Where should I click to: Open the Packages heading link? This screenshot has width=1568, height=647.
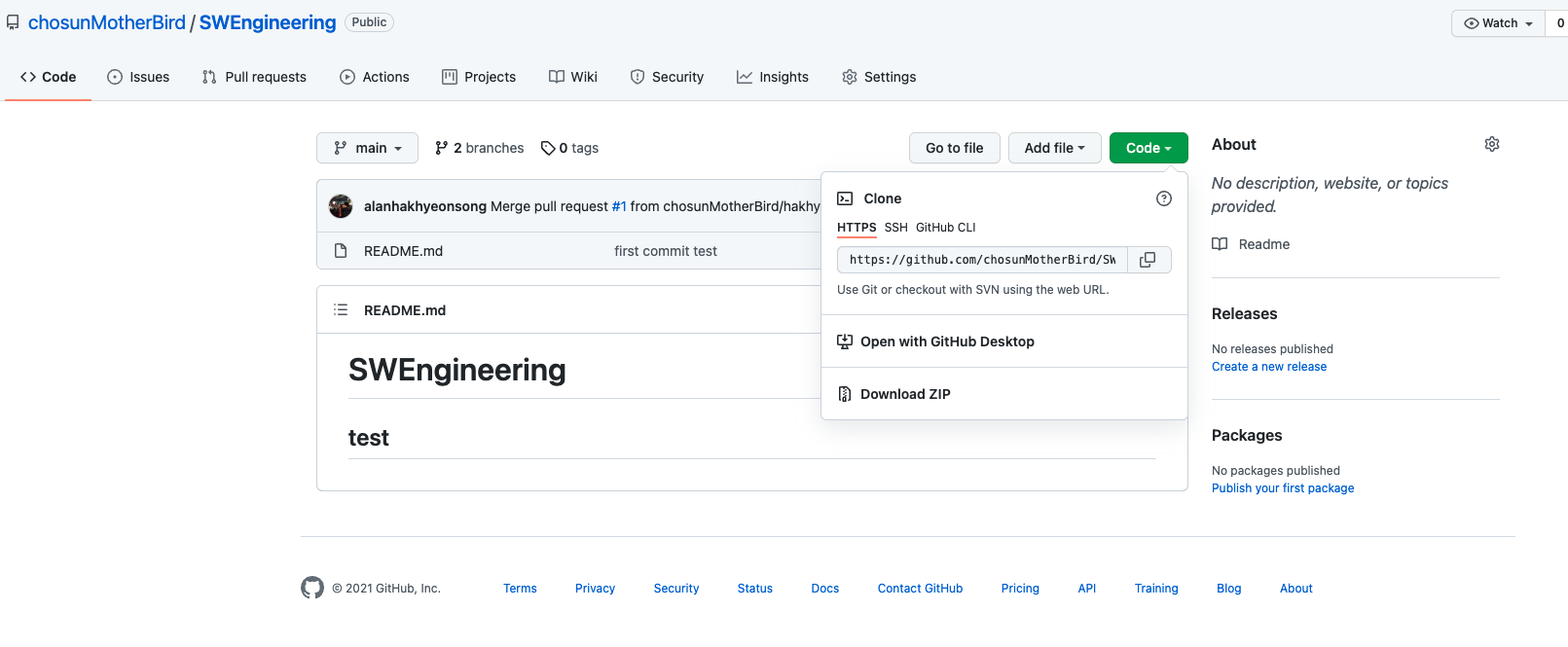coord(1247,435)
